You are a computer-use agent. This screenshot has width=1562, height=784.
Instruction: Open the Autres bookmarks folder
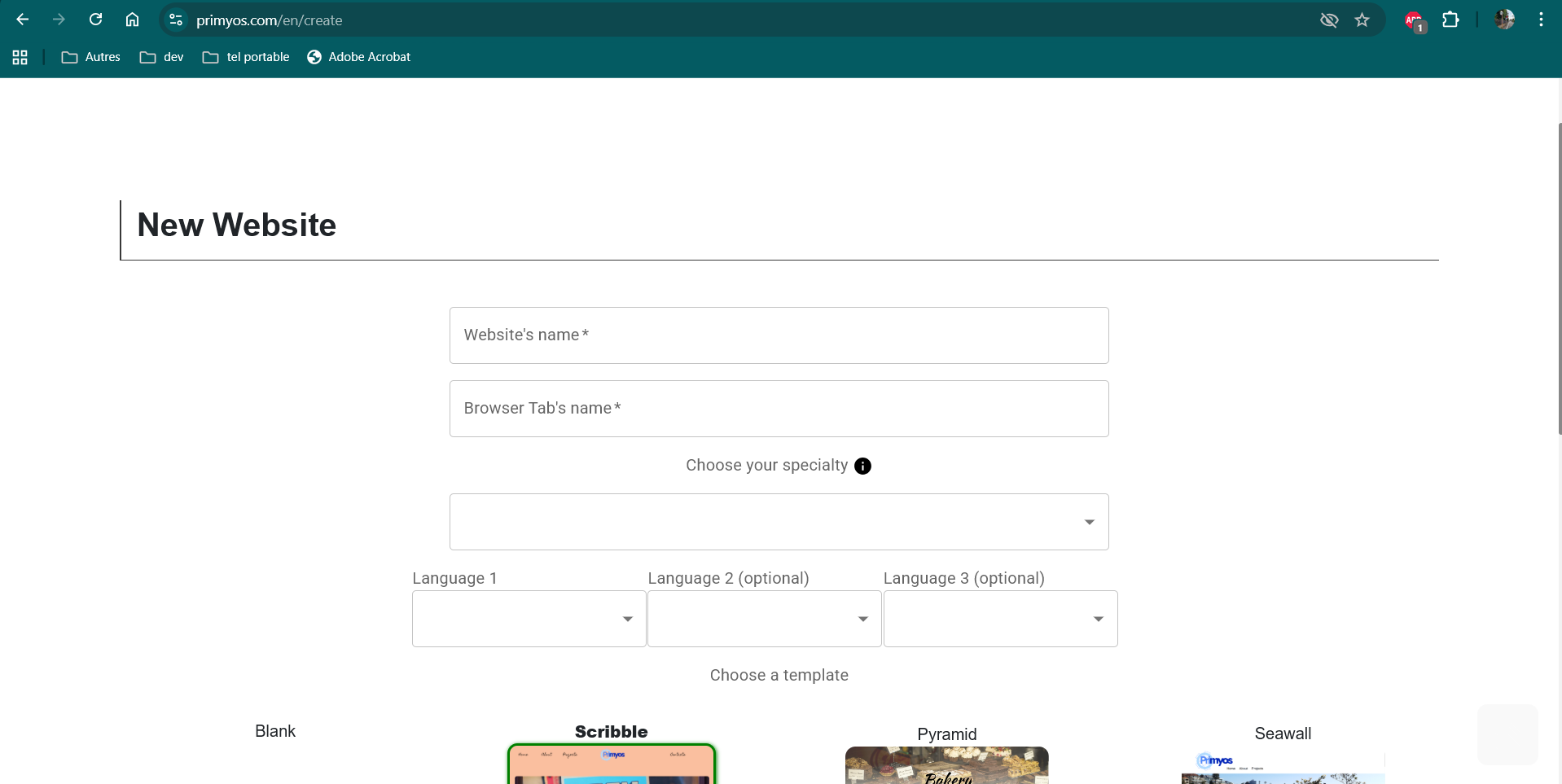point(91,57)
